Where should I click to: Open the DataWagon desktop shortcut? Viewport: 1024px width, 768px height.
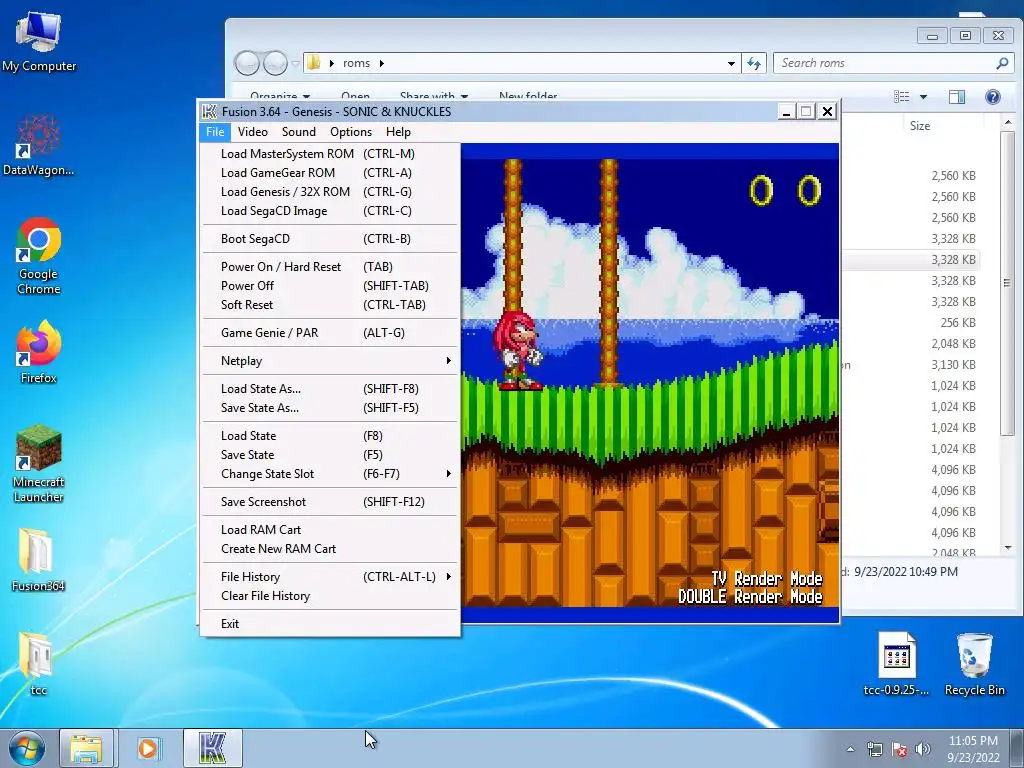tap(39, 145)
